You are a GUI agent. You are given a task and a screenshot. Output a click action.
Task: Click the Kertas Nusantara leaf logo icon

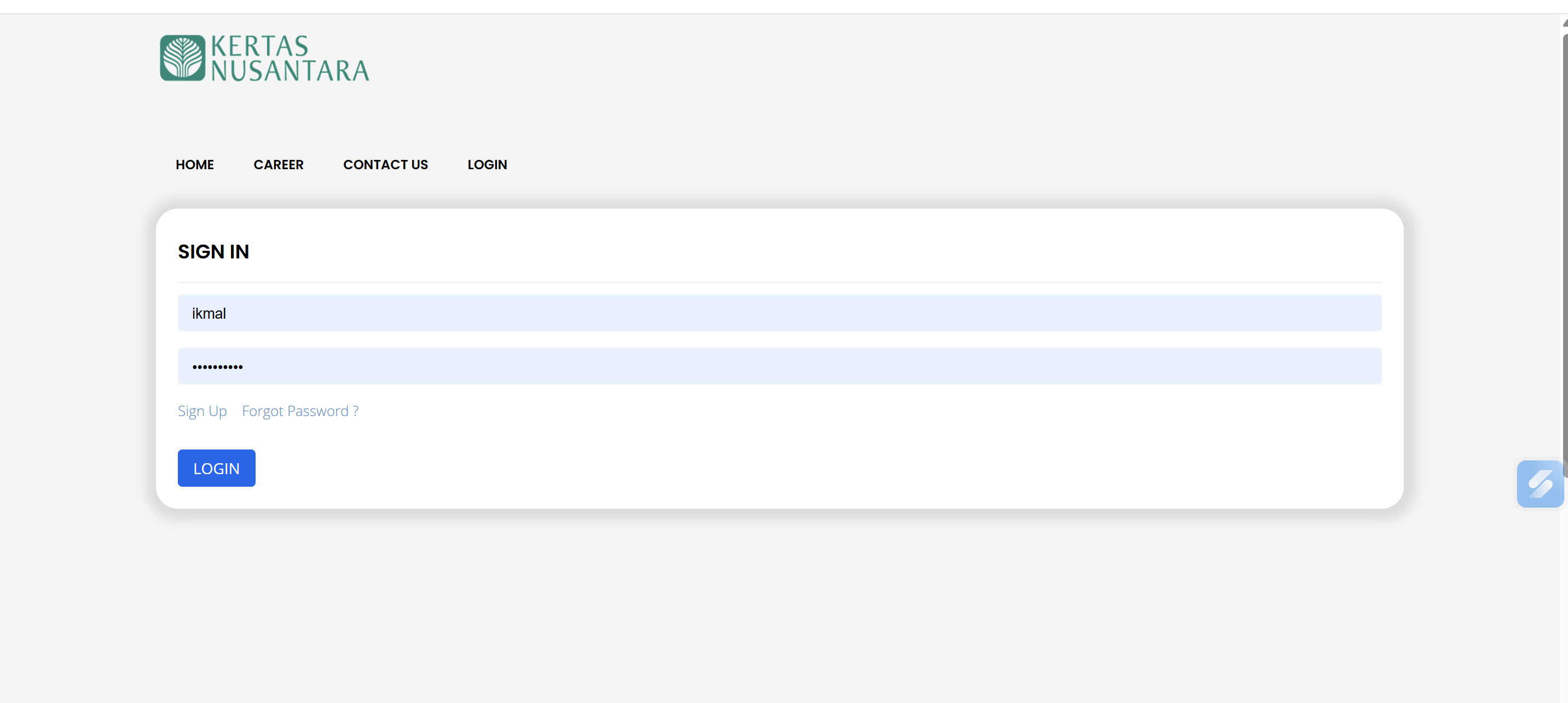(183, 58)
